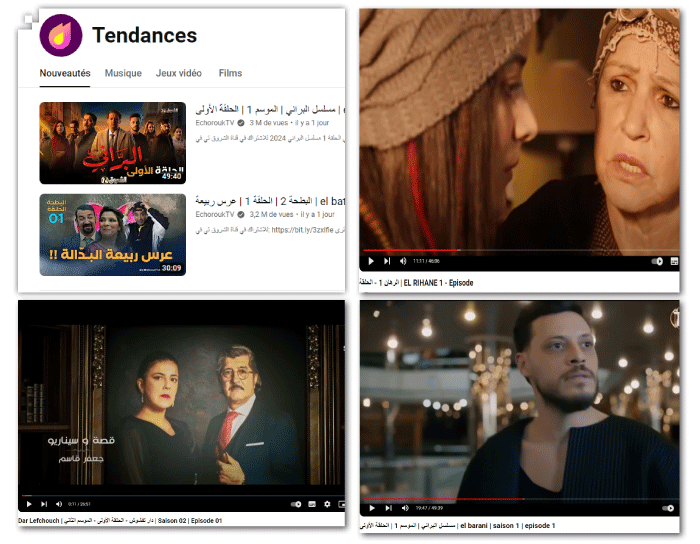Image resolution: width=700 pixels, height=544 pixels.
Task: Click the Tendances flame logo icon
Action: [x=61, y=35]
